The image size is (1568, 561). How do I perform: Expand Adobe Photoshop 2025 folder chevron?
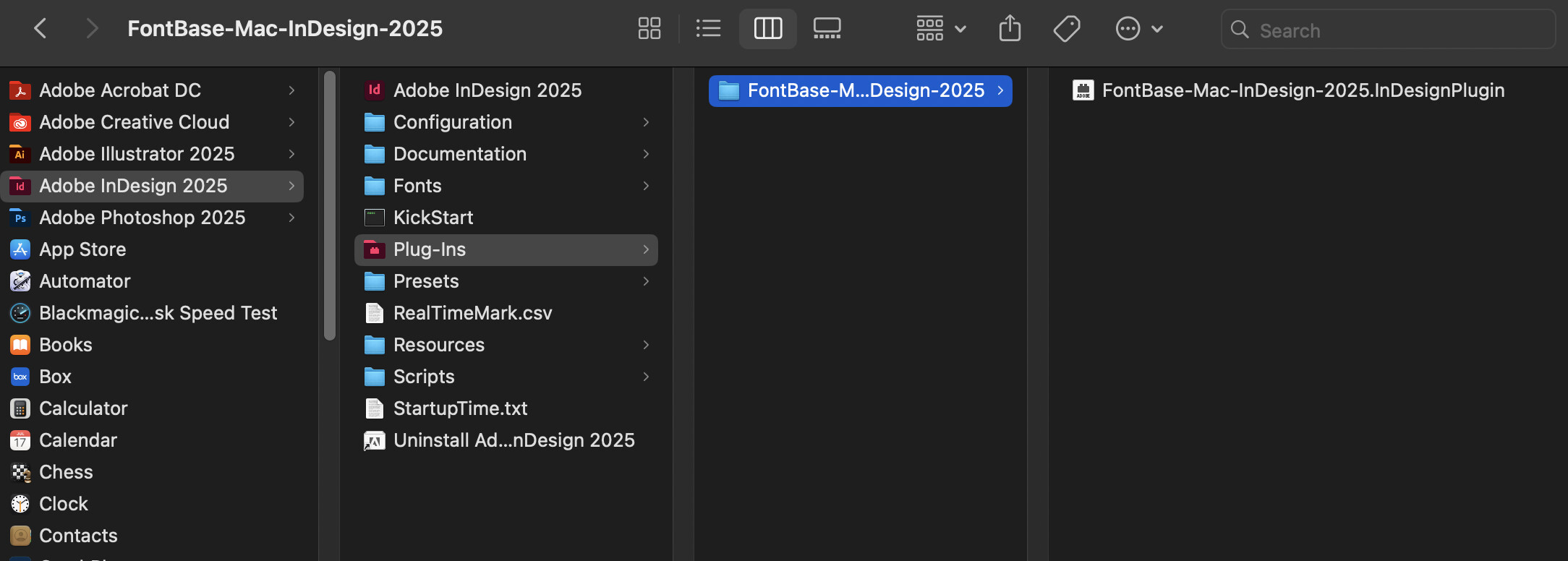tap(291, 218)
